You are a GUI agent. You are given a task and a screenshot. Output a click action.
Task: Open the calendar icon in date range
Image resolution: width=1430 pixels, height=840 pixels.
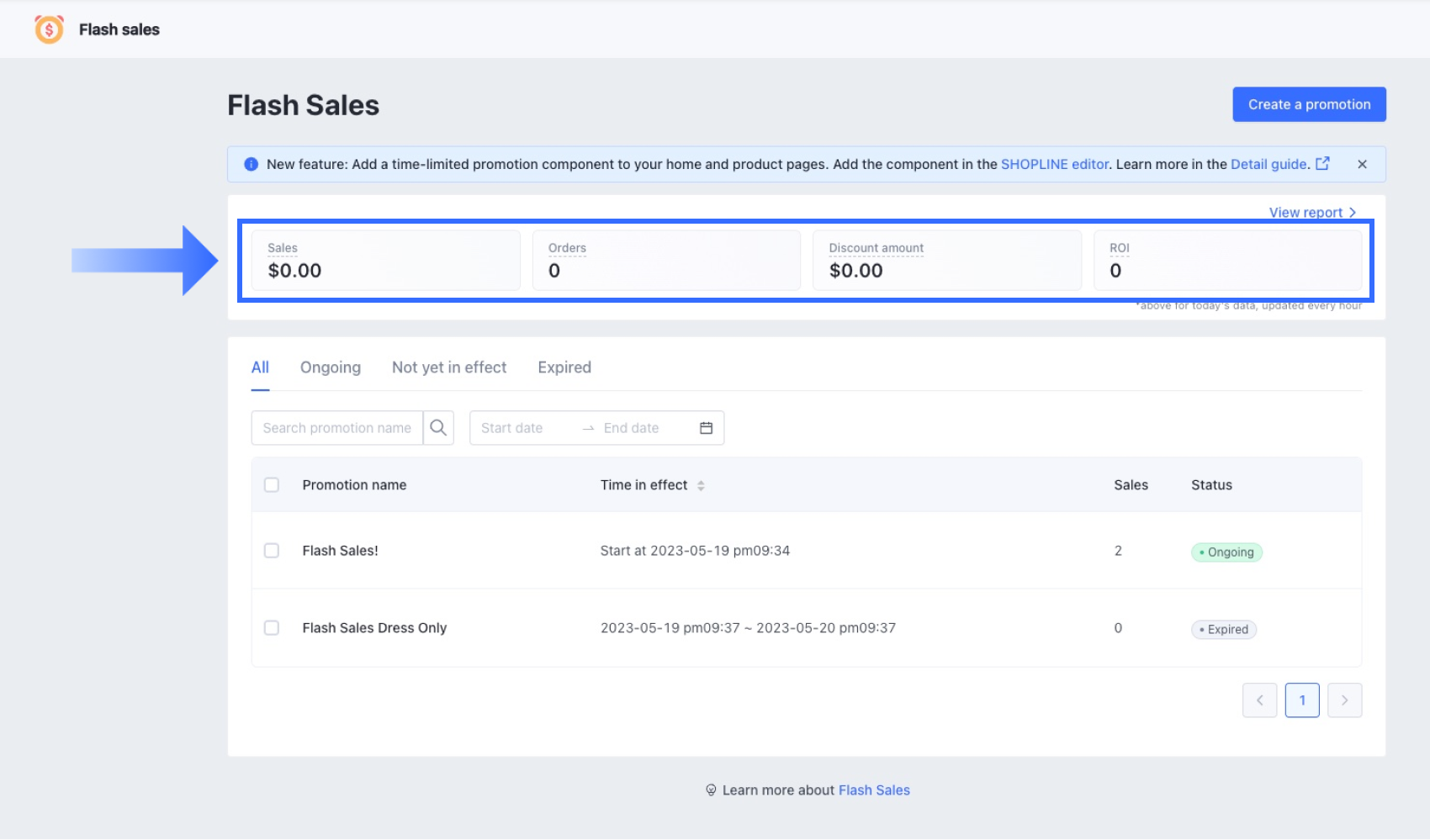click(x=706, y=428)
